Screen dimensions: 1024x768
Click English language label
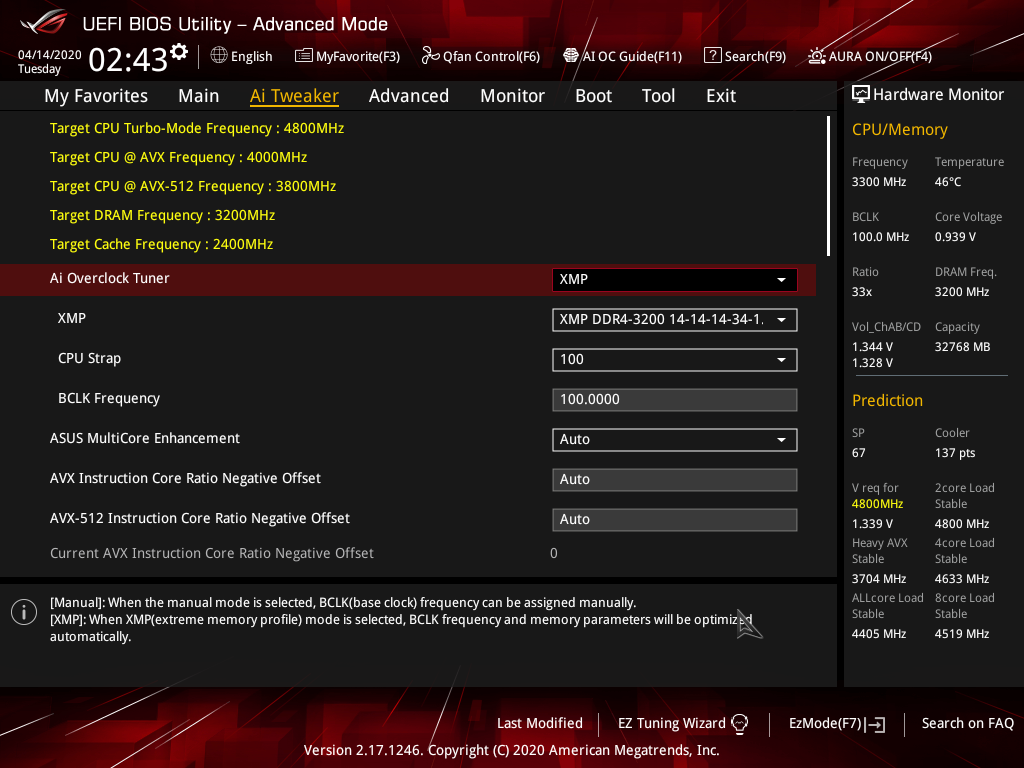coord(251,56)
